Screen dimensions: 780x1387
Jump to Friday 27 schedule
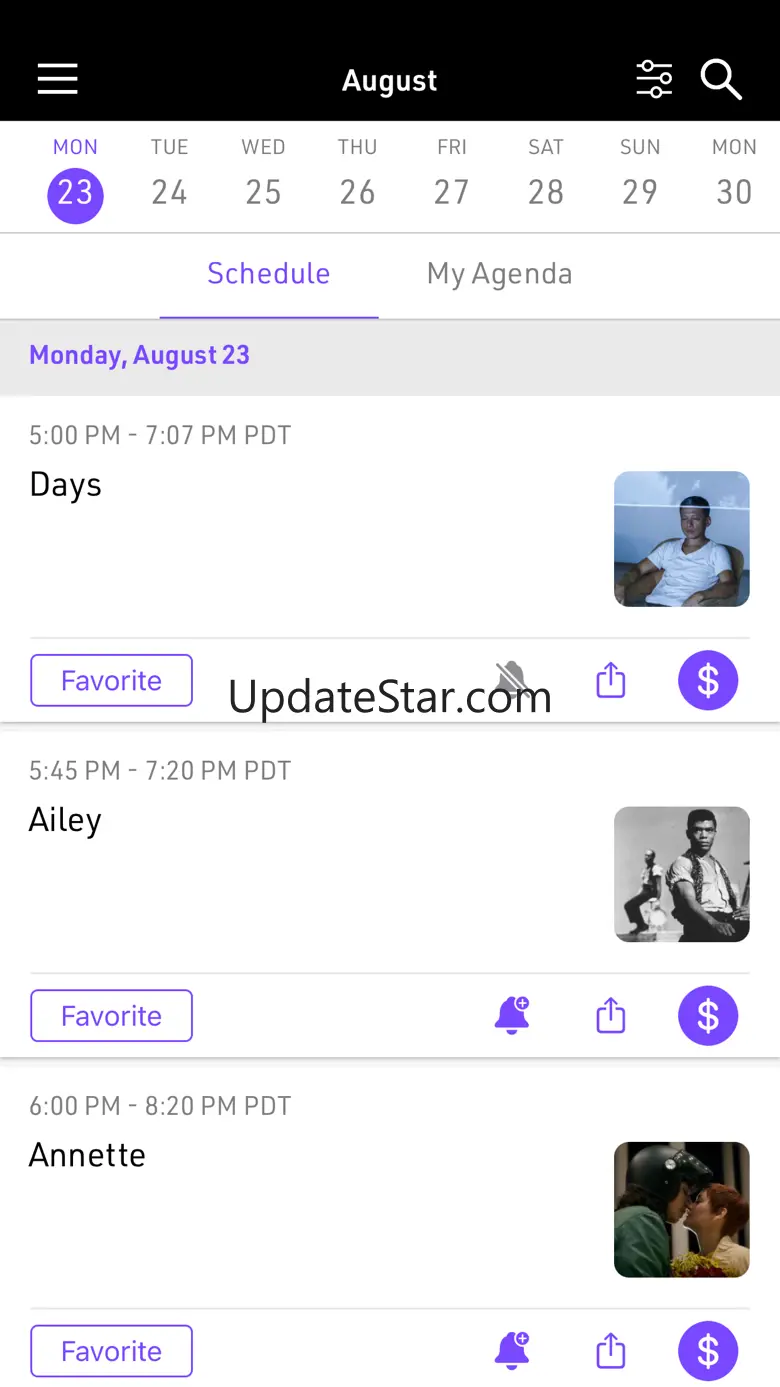[451, 178]
